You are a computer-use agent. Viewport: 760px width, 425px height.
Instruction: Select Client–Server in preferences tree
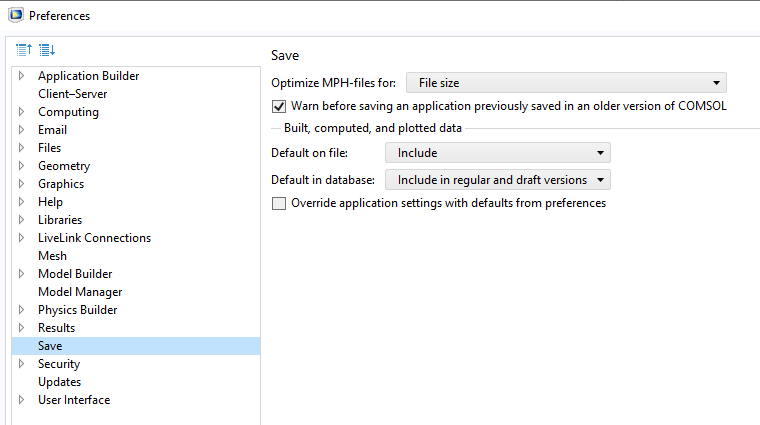(x=72, y=94)
